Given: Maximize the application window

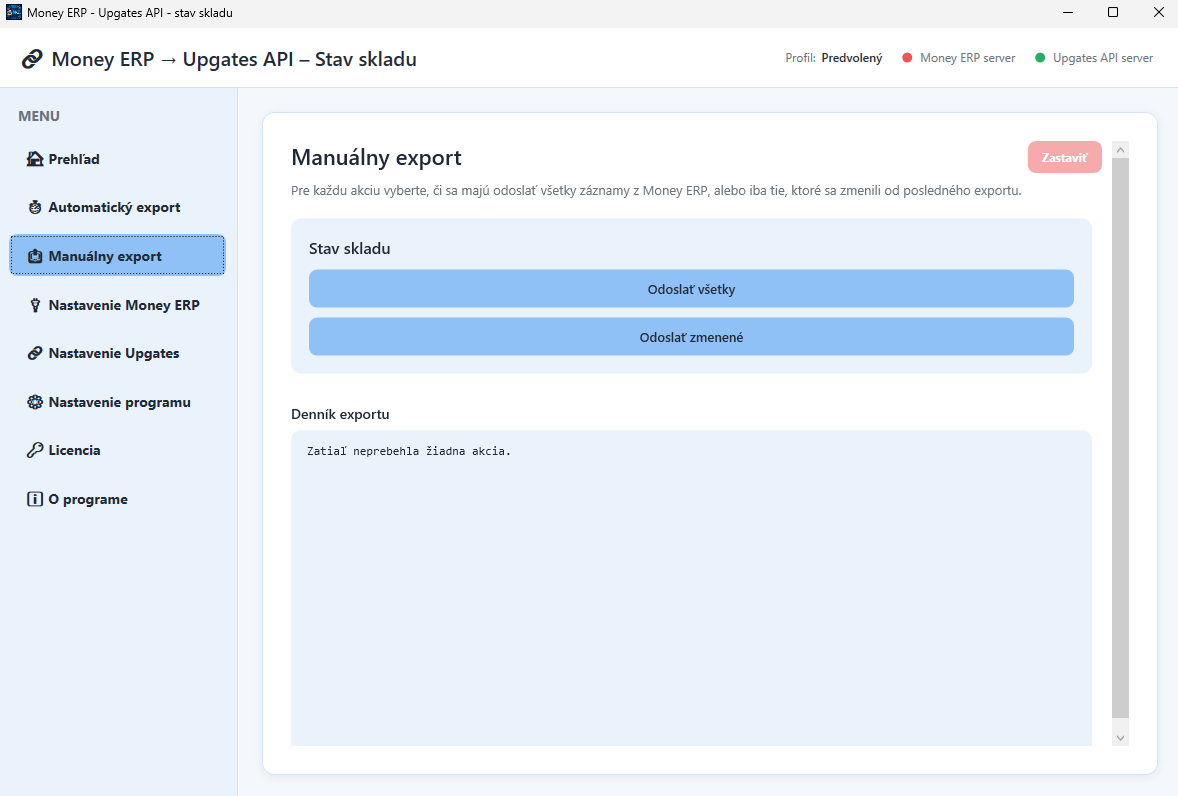Looking at the screenshot, I should [1113, 12].
